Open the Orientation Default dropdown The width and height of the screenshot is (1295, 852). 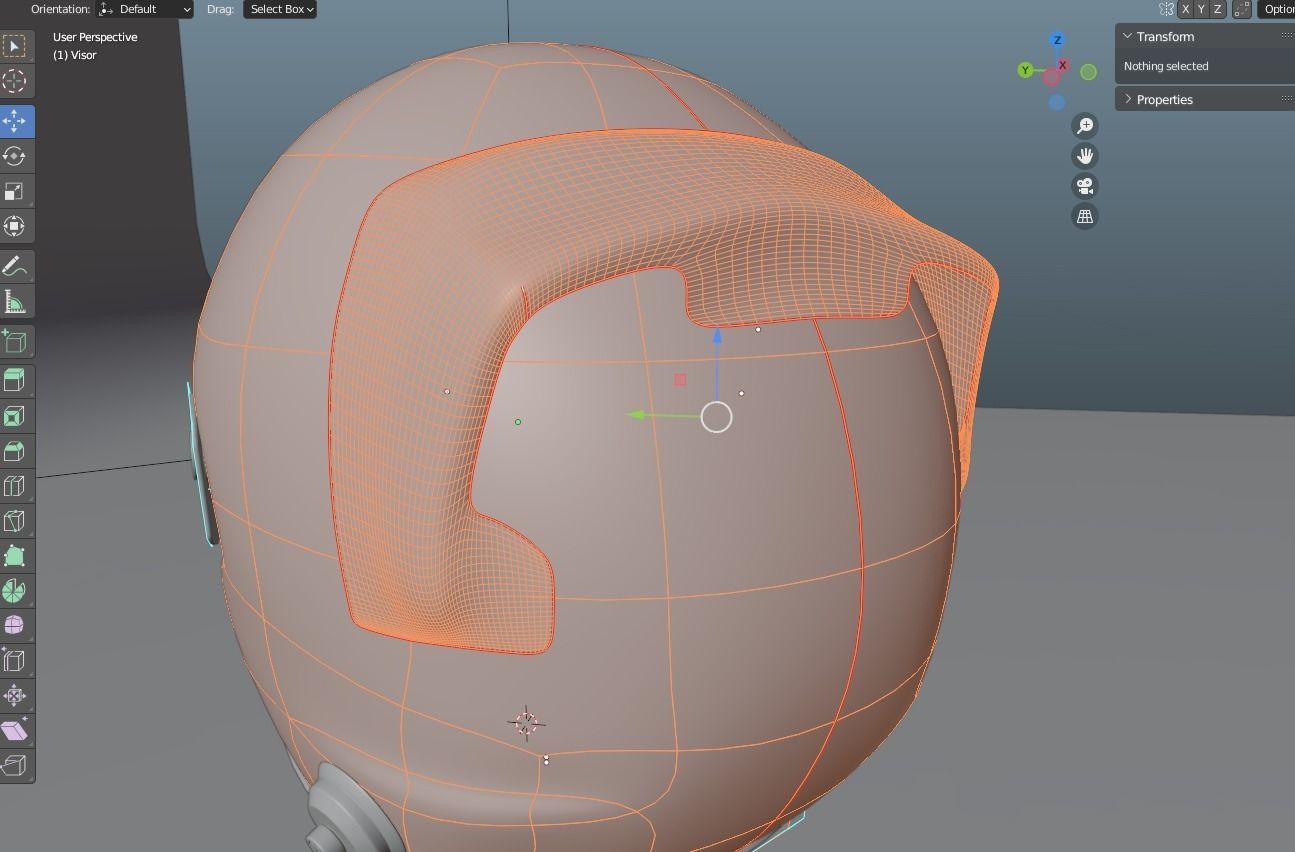point(145,9)
